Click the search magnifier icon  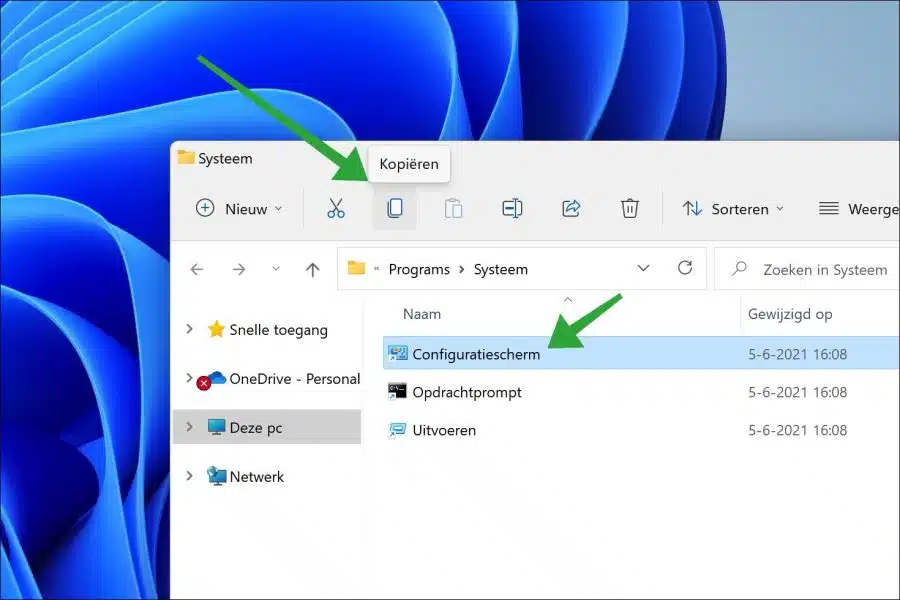click(x=739, y=268)
